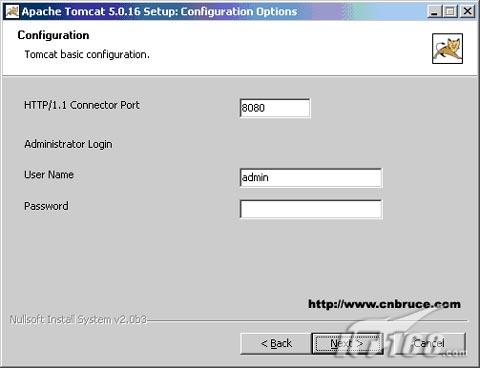This screenshot has height=368, width=480.
Task: Cancel the Tomcat setup
Action: tap(429, 343)
